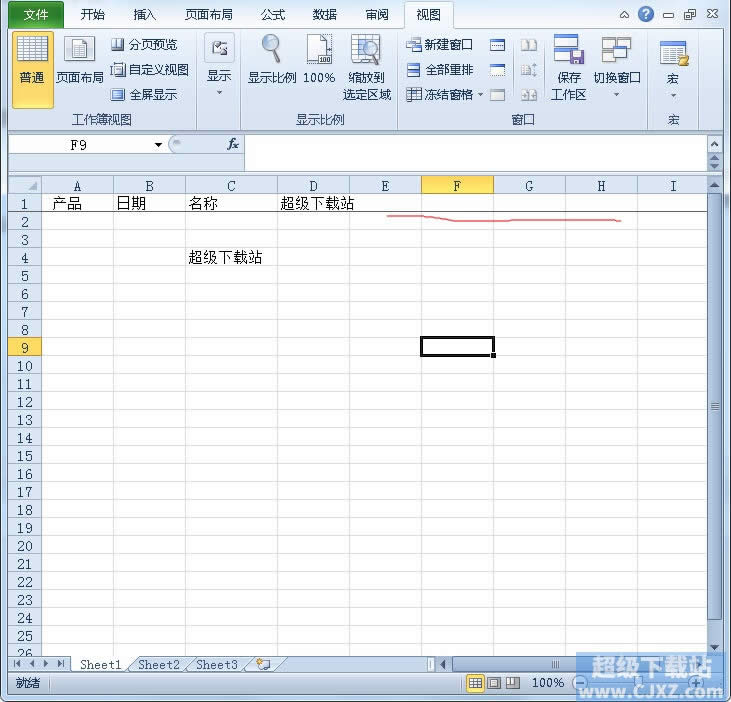Enter Full Screen view (全屏显示)

coord(145,95)
